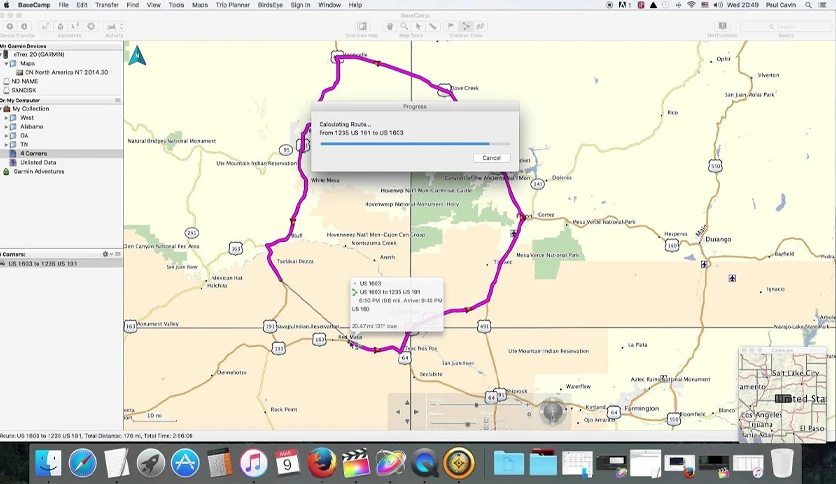This screenshot has height=484, width=836.
Task: Click the blue north arrow indicator on map
Action: (138, 55)
